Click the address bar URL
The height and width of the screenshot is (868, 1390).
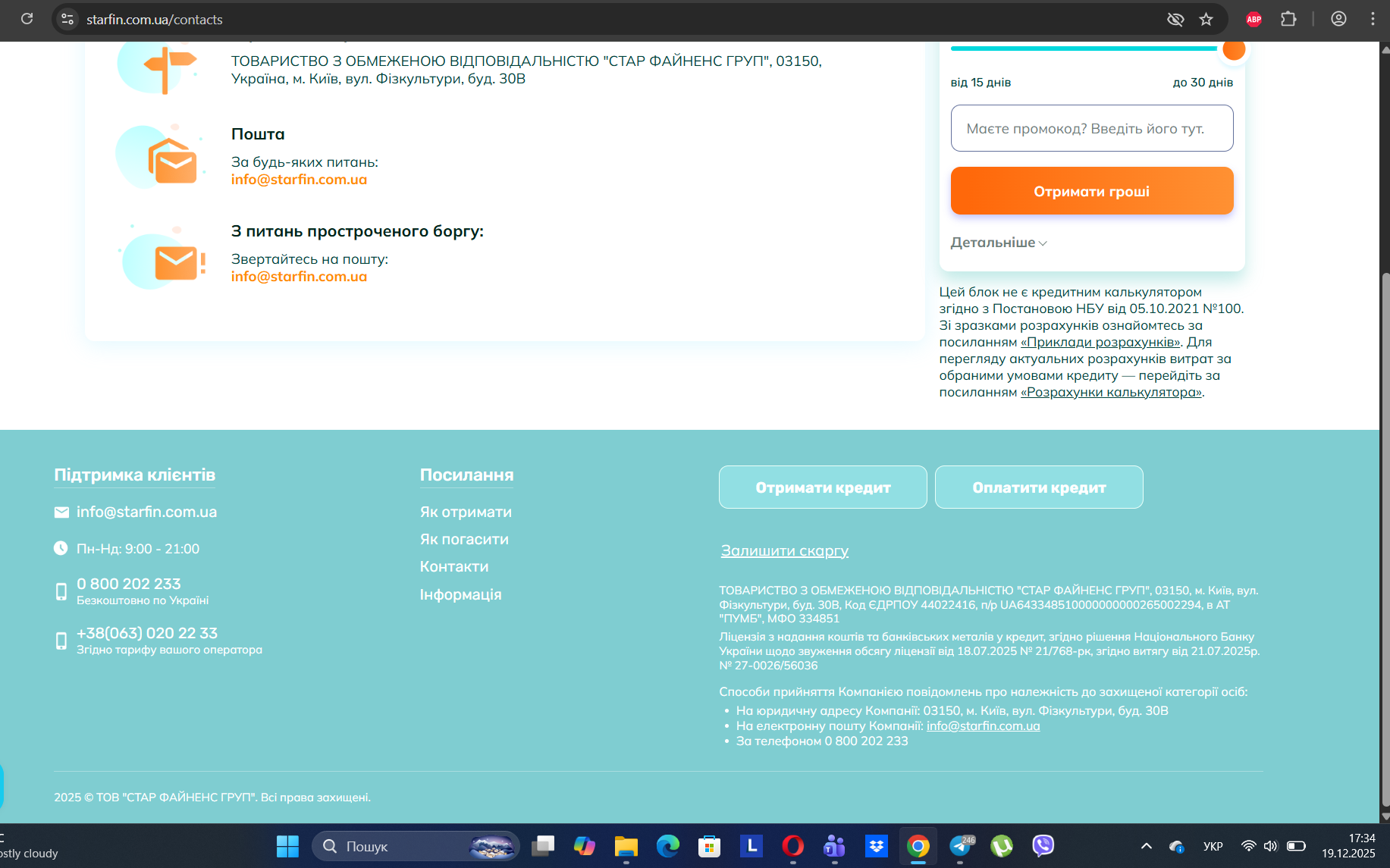155,19
